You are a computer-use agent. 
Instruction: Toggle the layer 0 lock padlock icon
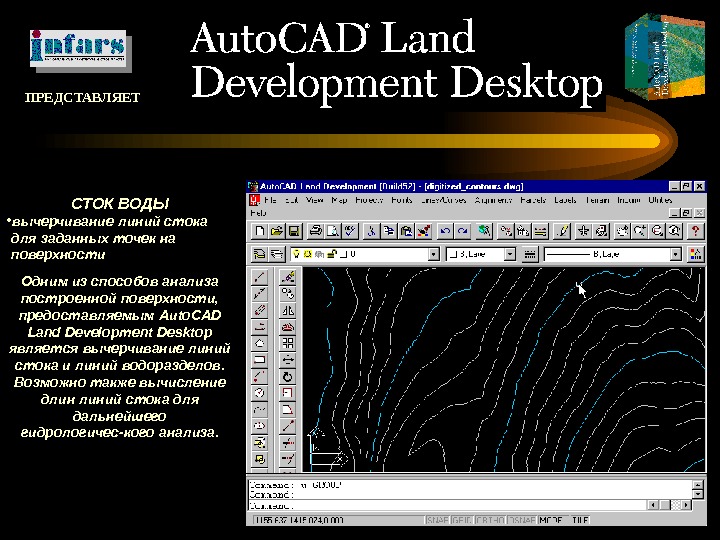[332, 254]
